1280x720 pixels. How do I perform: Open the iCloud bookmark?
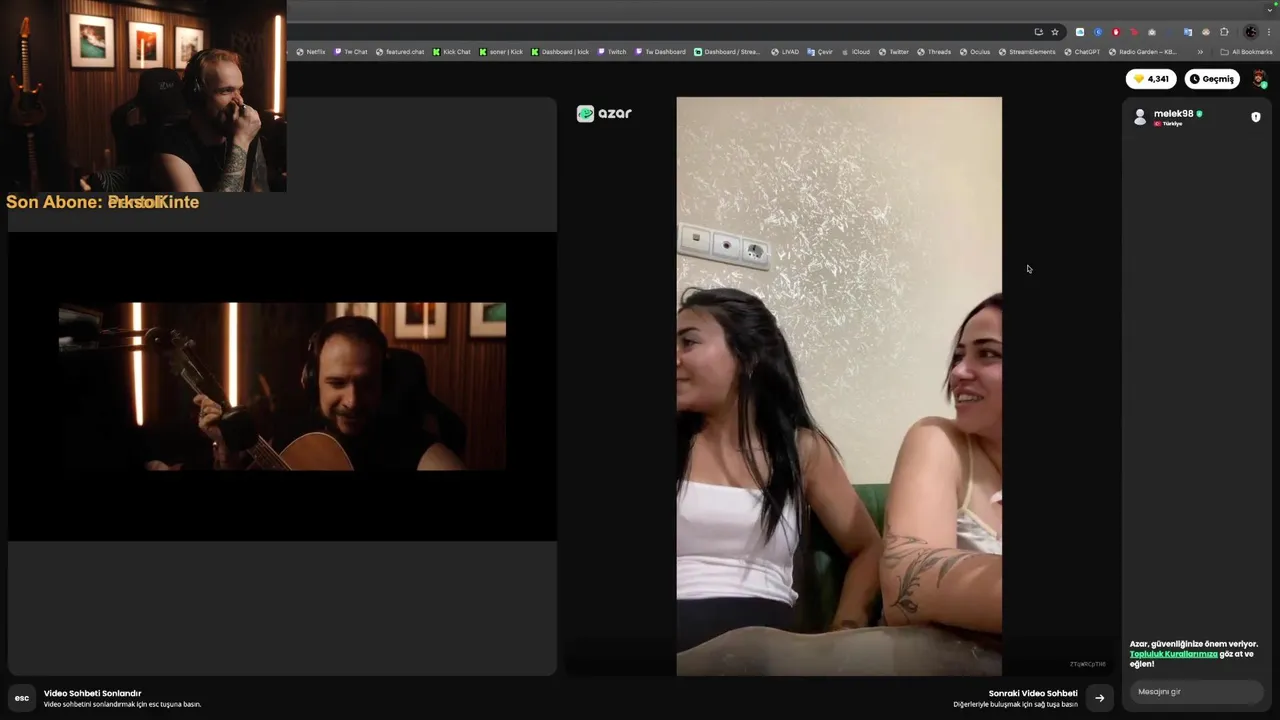point(855,52)
